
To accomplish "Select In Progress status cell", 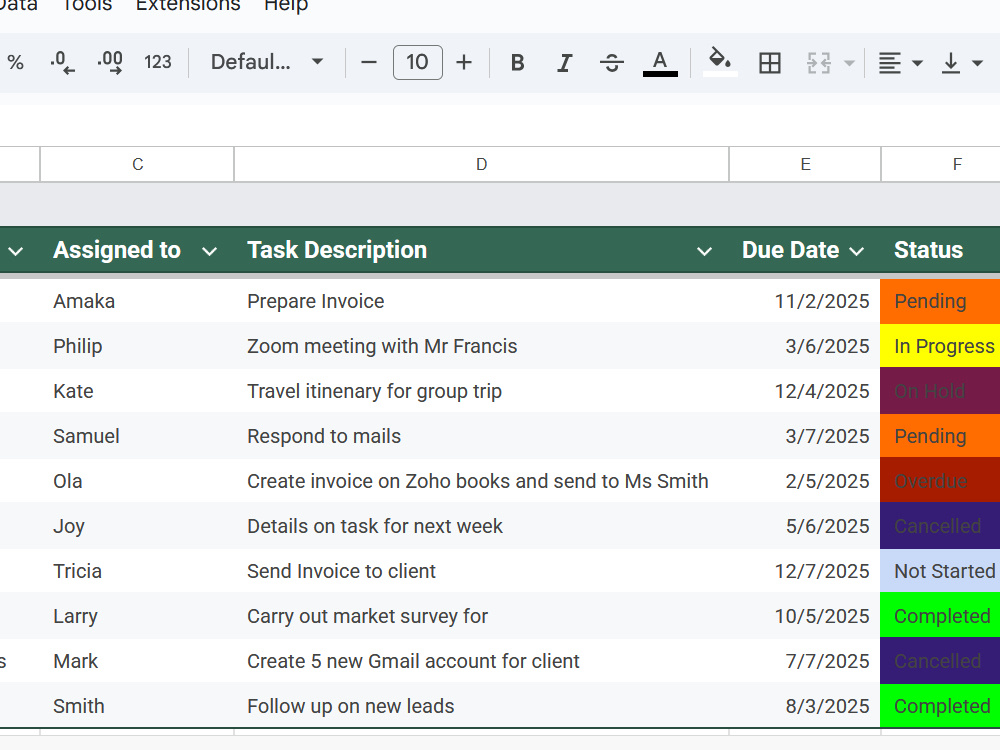I will point(940,346).
